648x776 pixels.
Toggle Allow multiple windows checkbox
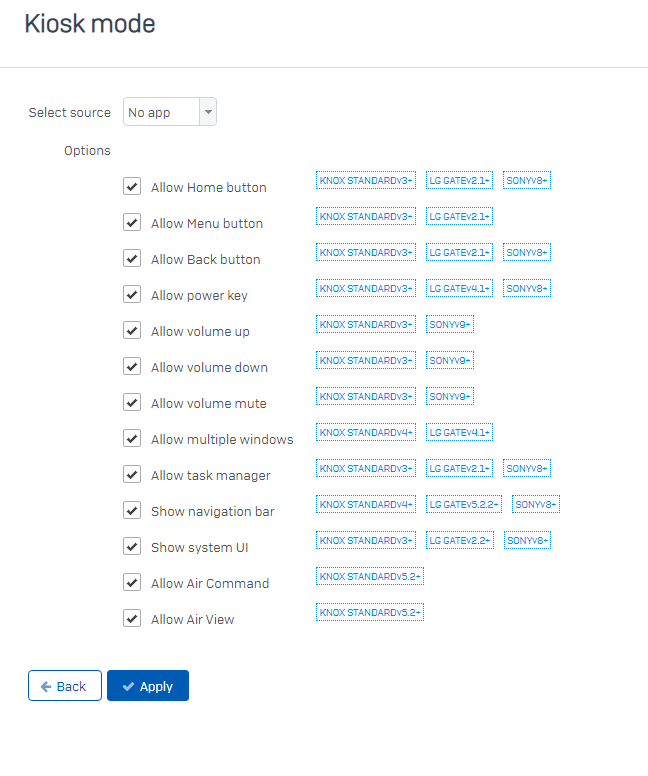point(132,438)
